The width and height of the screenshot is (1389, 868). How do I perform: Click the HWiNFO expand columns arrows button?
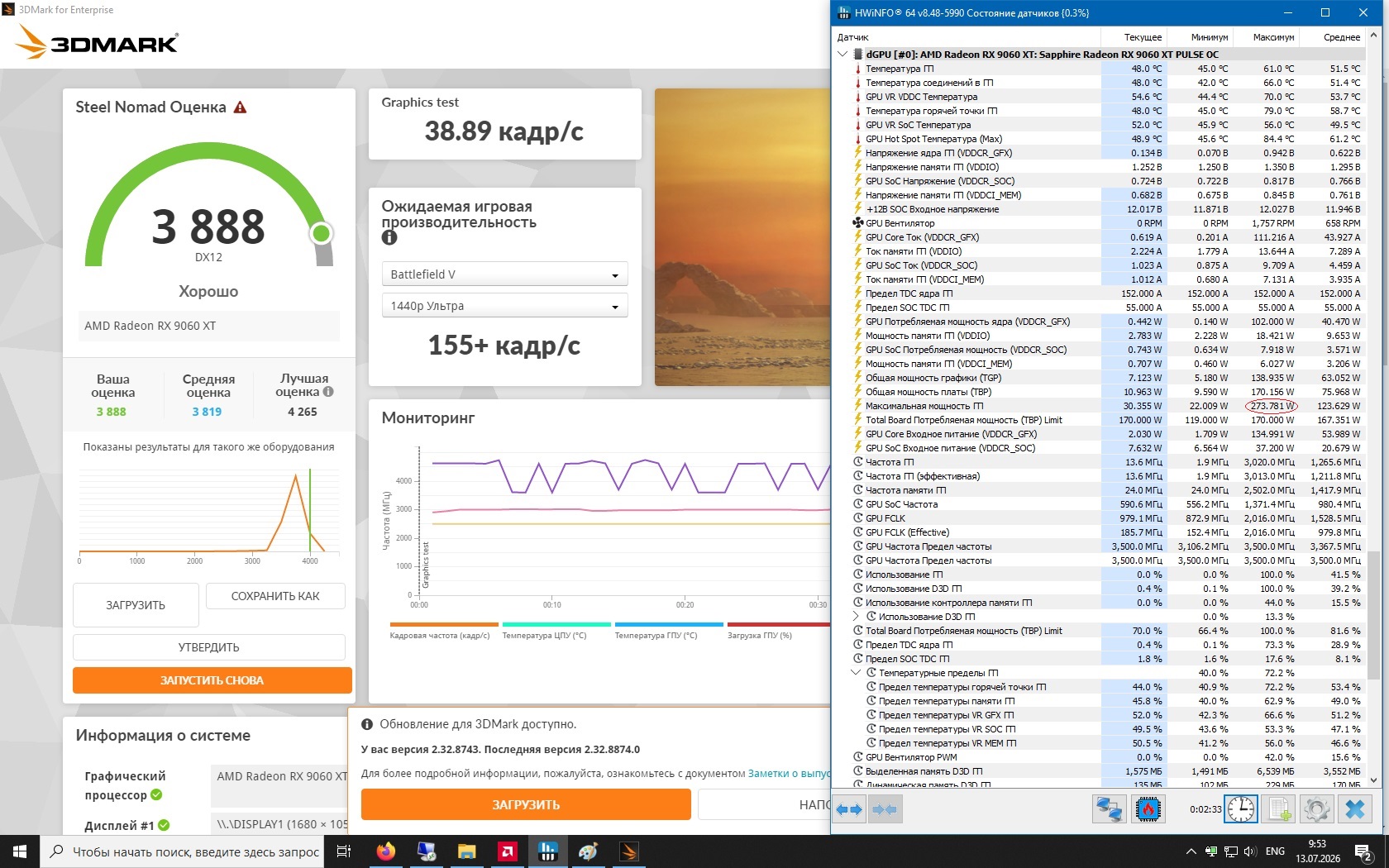coord(849,809)
